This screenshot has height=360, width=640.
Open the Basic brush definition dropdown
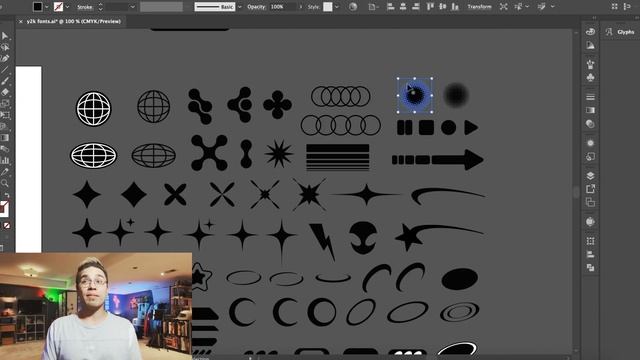pyautogui.click(x=240, y=7)
